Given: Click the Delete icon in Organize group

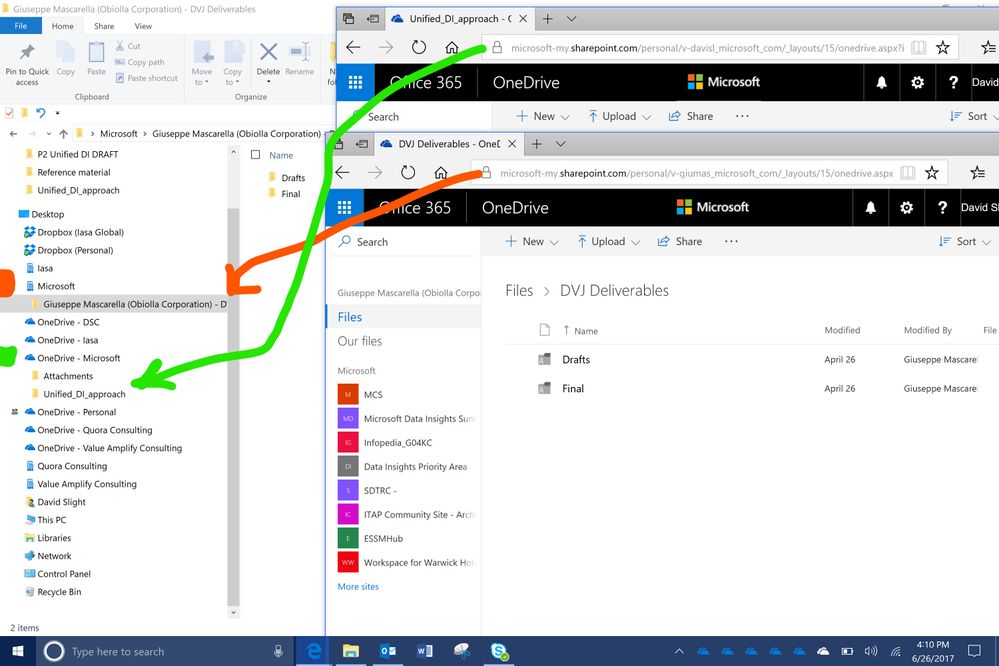Looking at the screenshot, I should [268, 52].
